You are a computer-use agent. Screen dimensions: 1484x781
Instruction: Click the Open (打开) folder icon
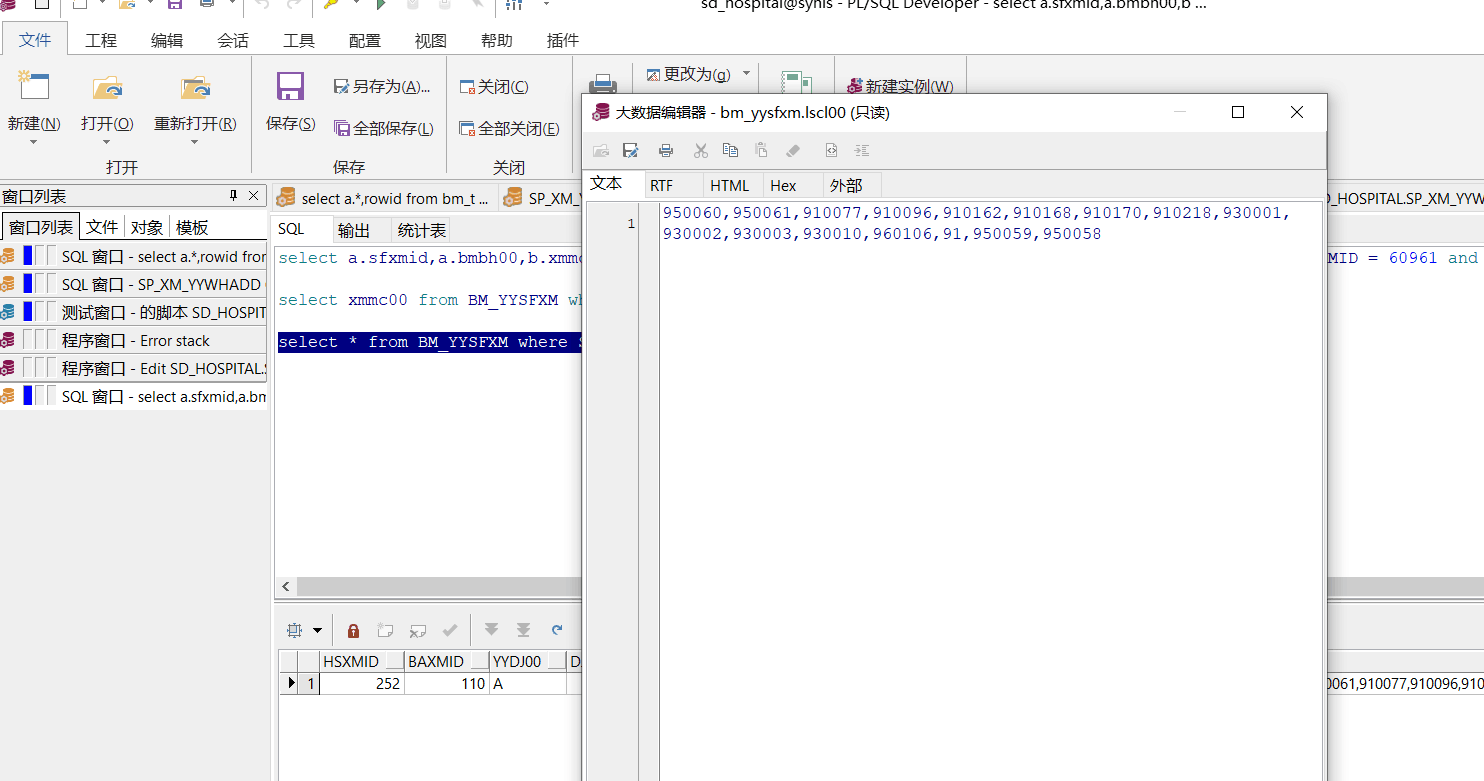107,87
